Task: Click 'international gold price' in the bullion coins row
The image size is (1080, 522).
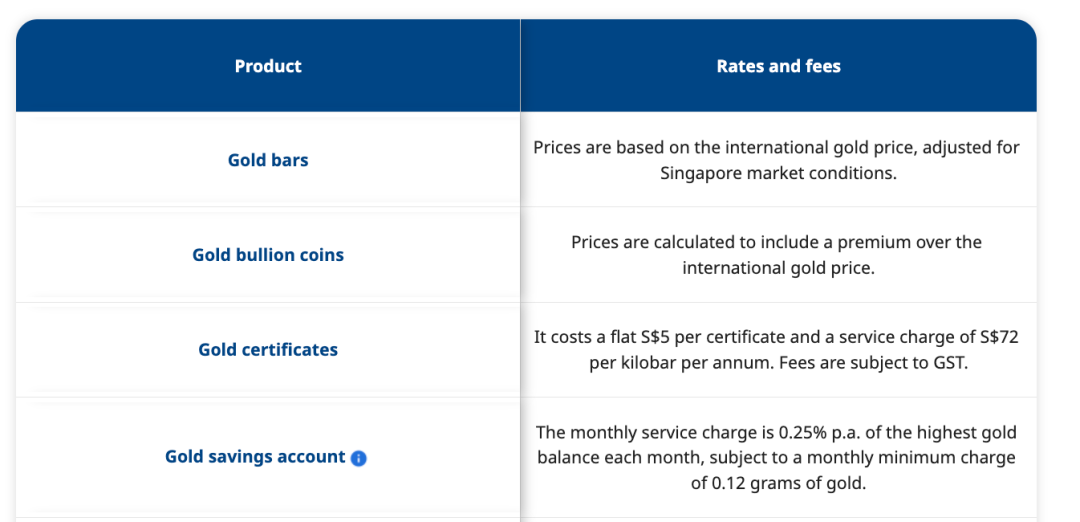Action: point(778,268)
